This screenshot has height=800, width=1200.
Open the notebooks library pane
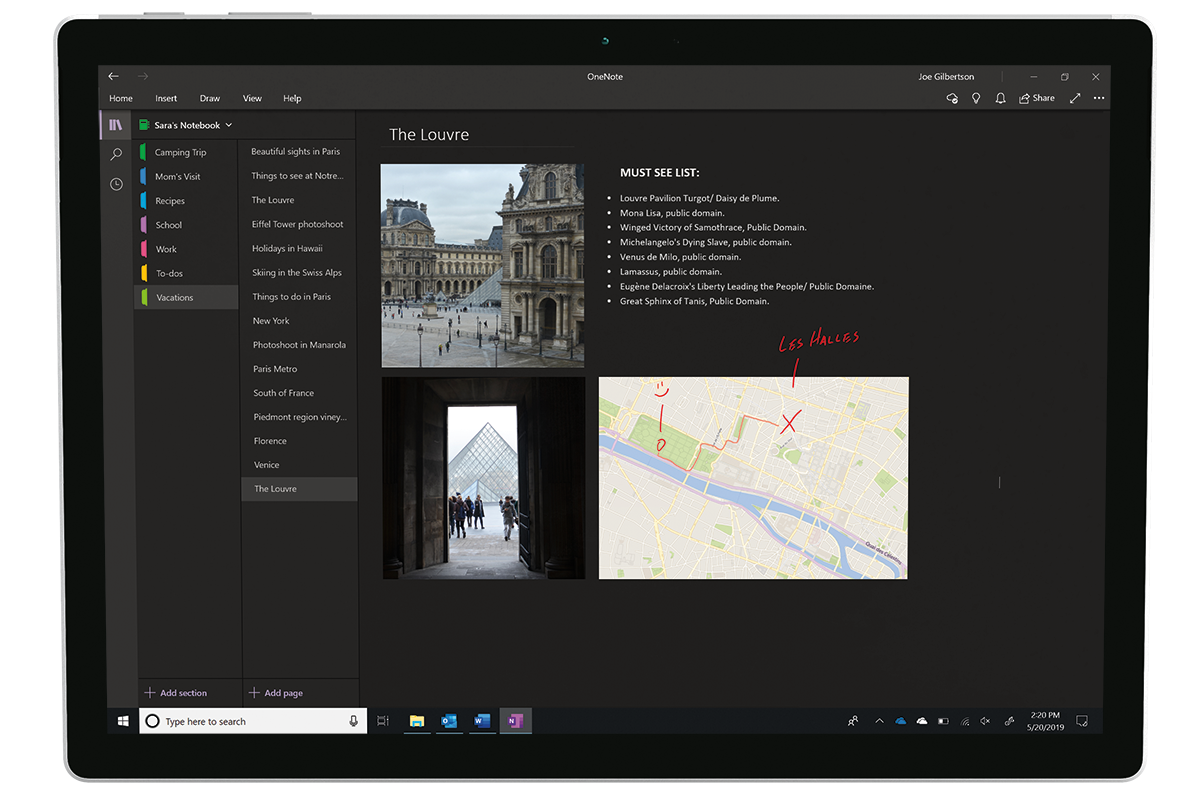(x=115, y=124)
